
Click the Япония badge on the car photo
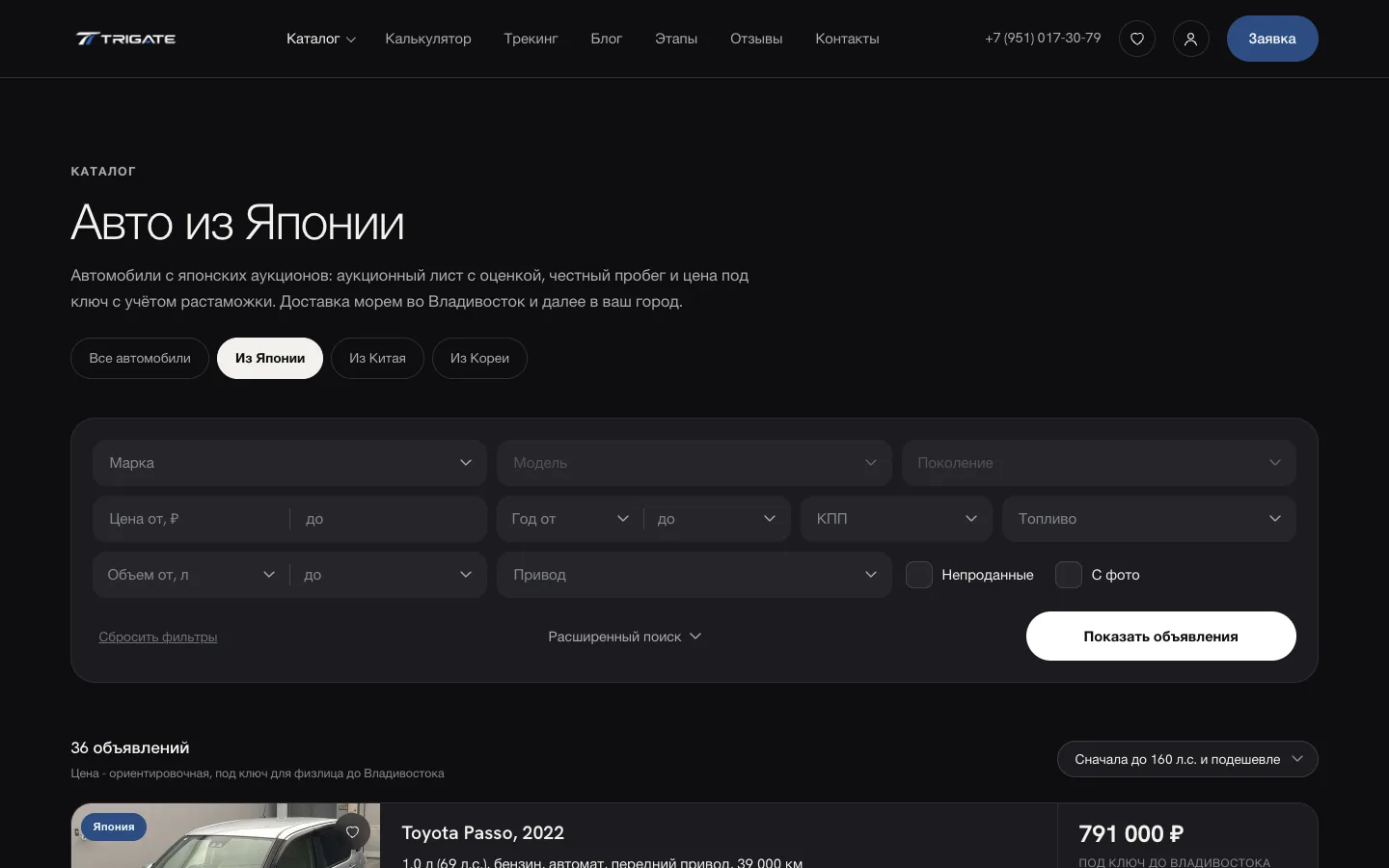(114, 827)
